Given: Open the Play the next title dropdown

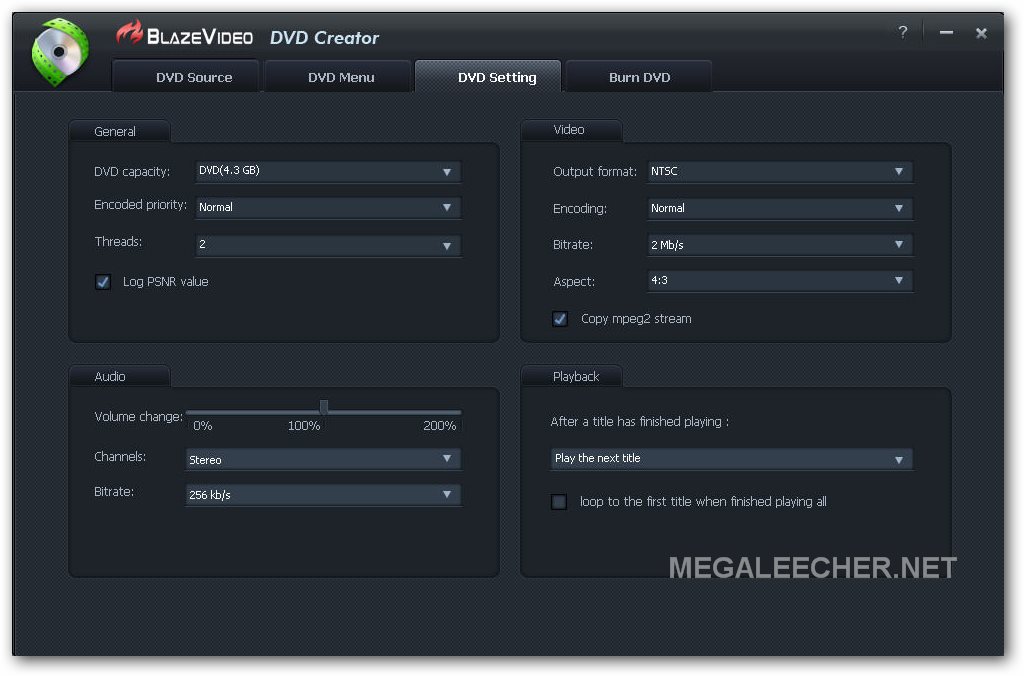Looking at the screenshot, I should [x=732, y=459].
